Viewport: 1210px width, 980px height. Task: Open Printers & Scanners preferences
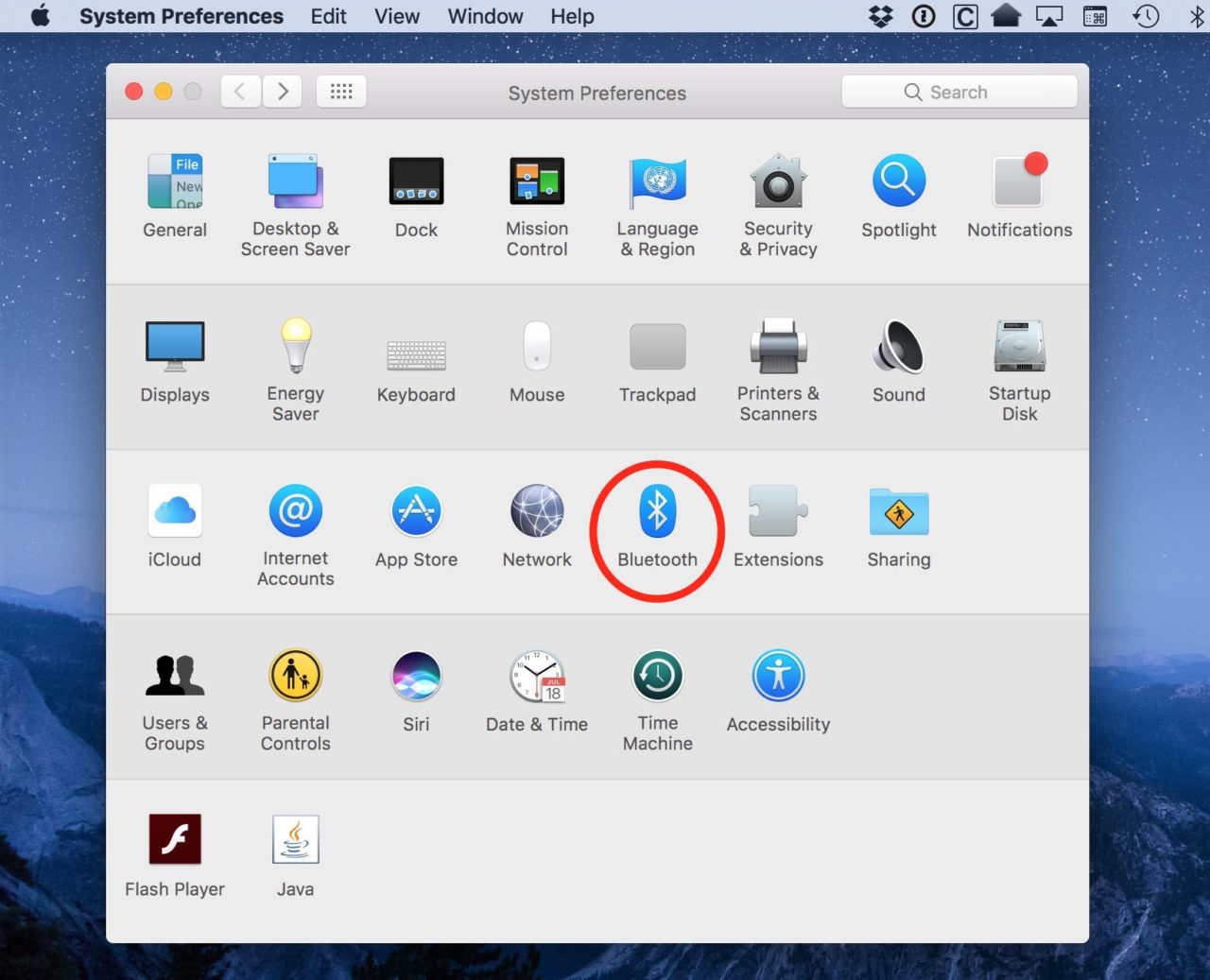click(x=778, y=370)
